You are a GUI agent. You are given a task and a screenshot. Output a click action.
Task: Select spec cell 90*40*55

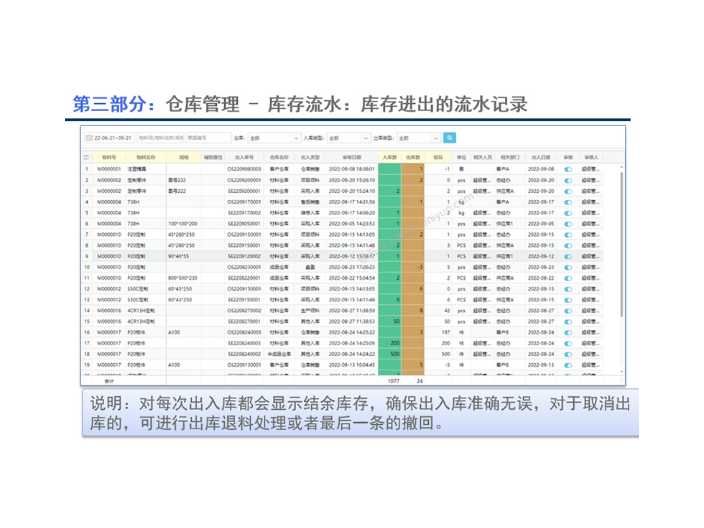coord(178,256)
